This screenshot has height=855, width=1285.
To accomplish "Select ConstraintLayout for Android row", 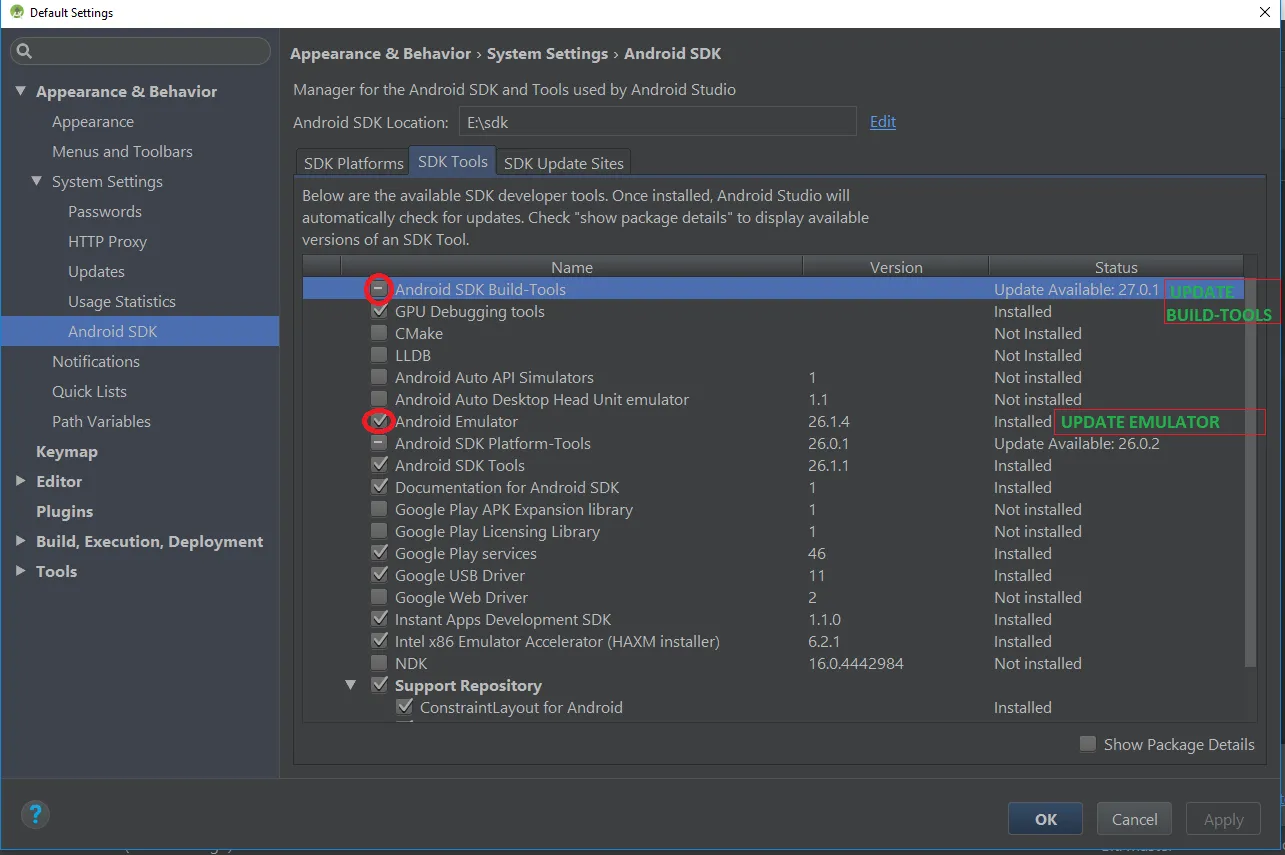I will (x=521, y=708).
